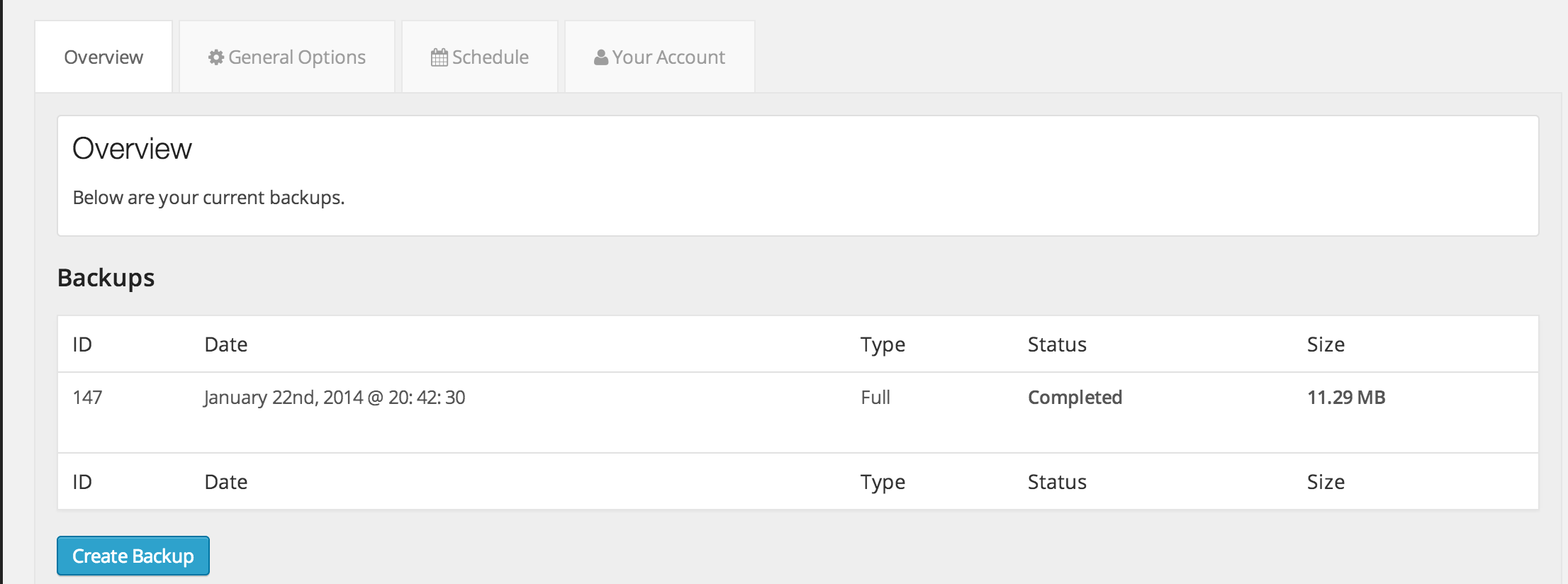The height and width of the screenshot is (584, 1568).
Task: Click the user icon on Your Account tab
Action: pos(601,57)
